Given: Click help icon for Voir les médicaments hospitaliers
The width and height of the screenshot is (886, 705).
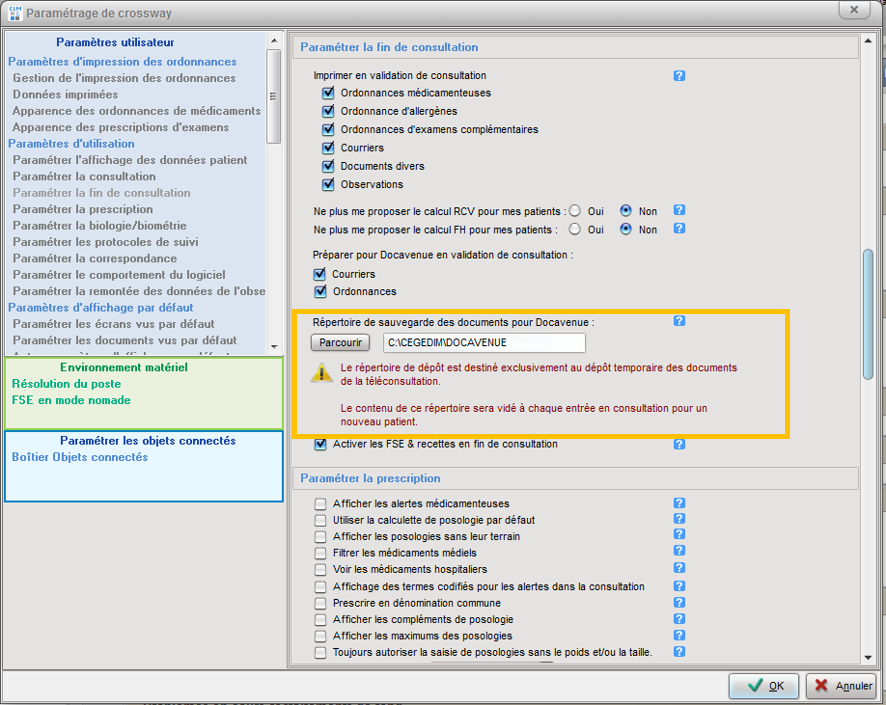Looking at the screenshot, I should (x=679, y=570).
